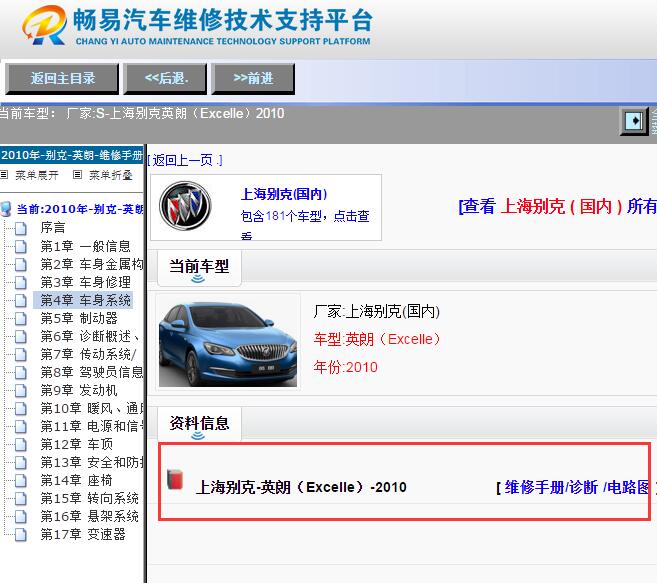Click the page icon next to 第4章 车身系统
Viewport: 657px width, 583px height.
[x=21, y=301]
